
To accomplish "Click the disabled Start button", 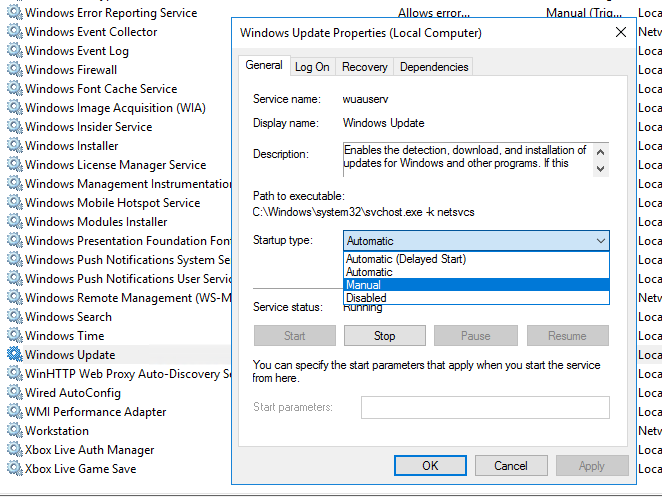I will 295,336.
